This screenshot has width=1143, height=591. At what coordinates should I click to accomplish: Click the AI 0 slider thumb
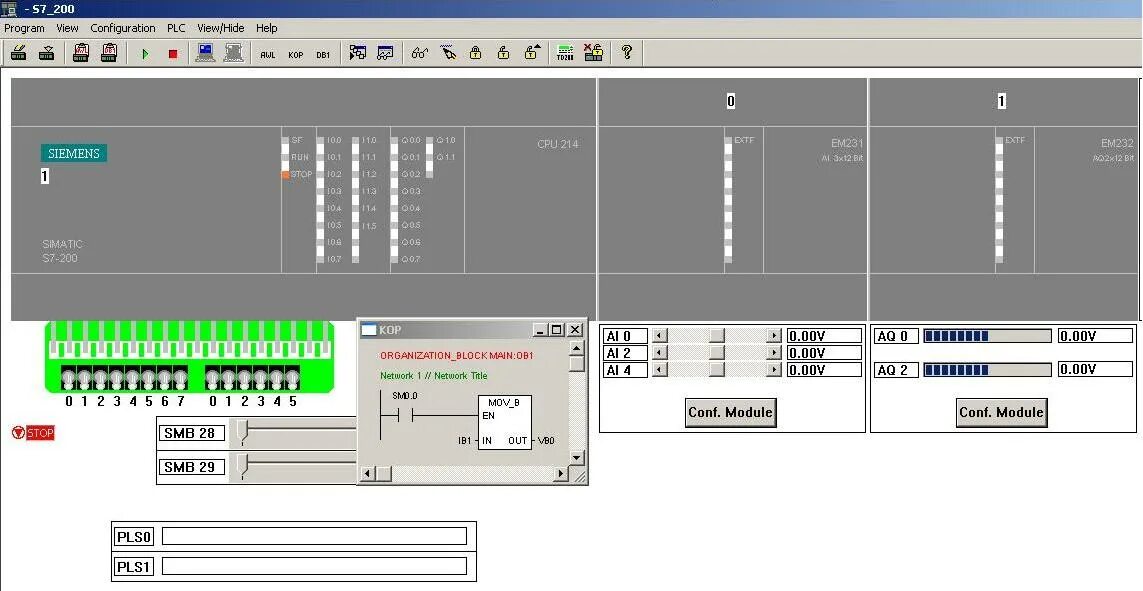(x=717, y=336)
